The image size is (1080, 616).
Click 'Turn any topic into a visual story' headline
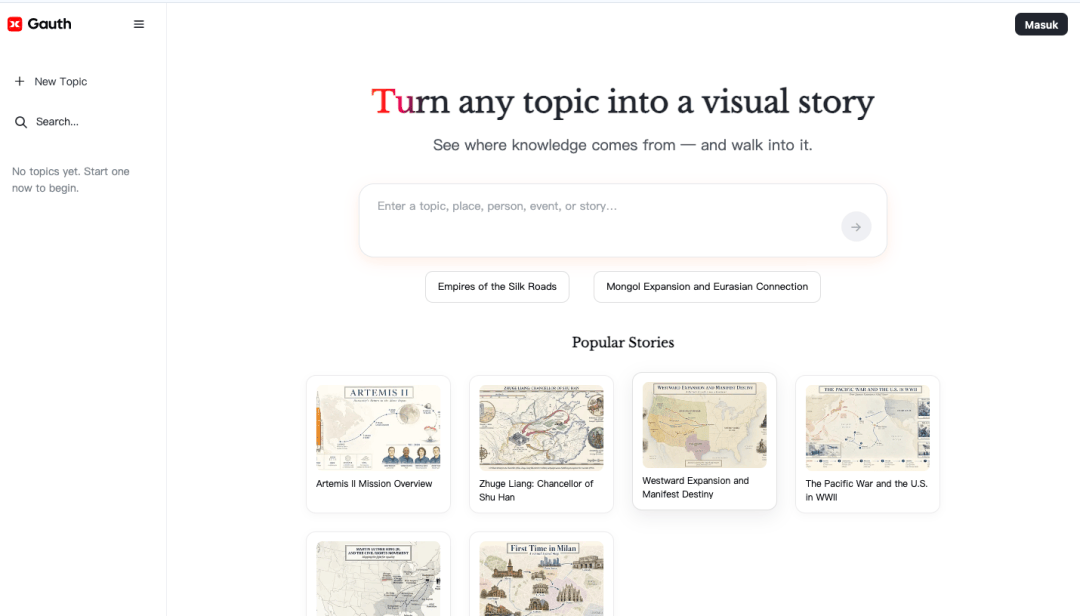coord(623,102)
